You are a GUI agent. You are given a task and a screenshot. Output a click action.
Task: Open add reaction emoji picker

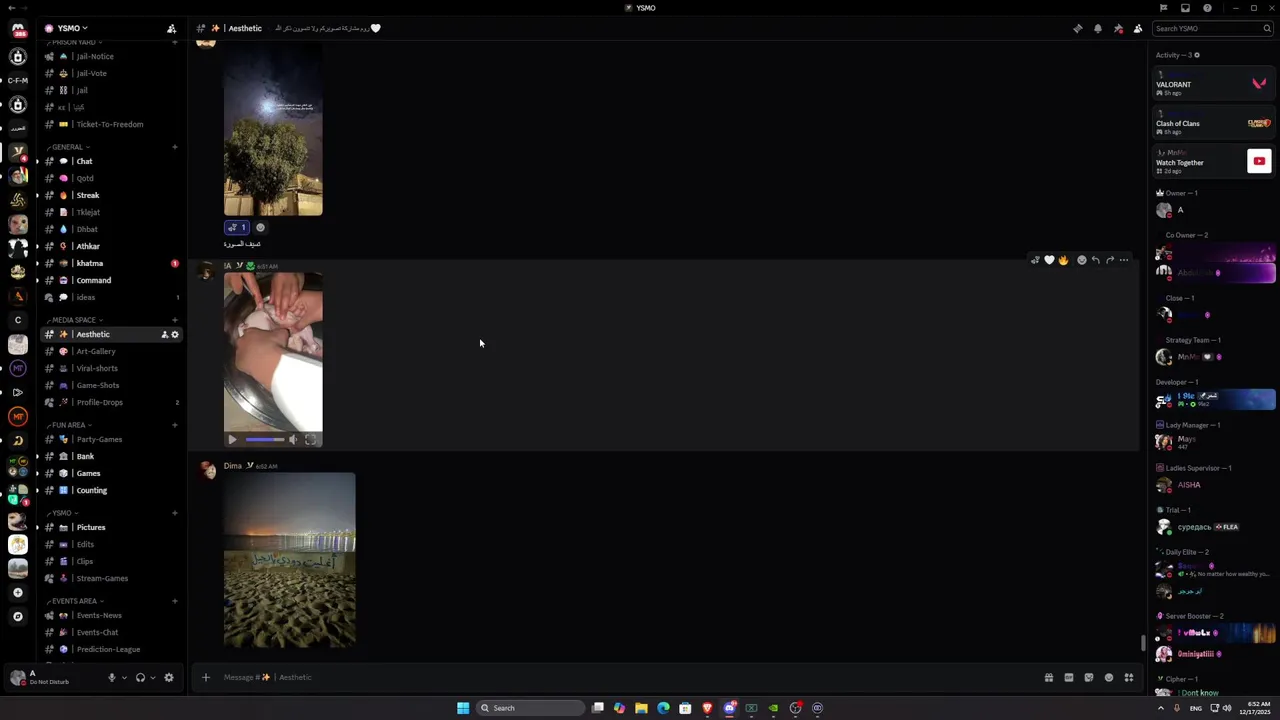[1081, 260]
